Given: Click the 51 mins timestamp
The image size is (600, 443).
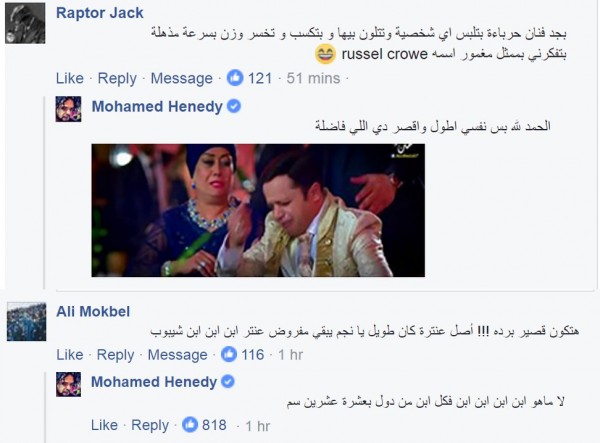Looking at the screenshot, I should (313, 78).
